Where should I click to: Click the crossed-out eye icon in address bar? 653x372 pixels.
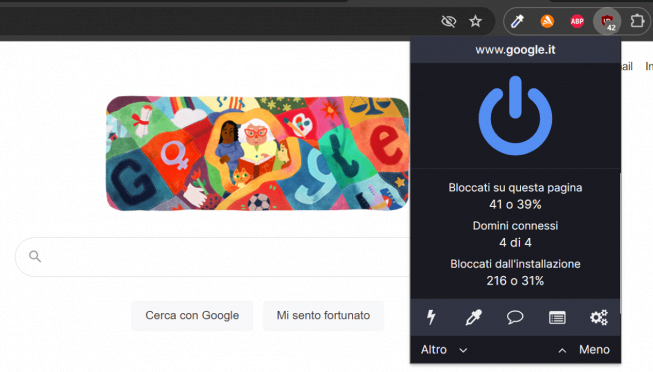[449, 21]
